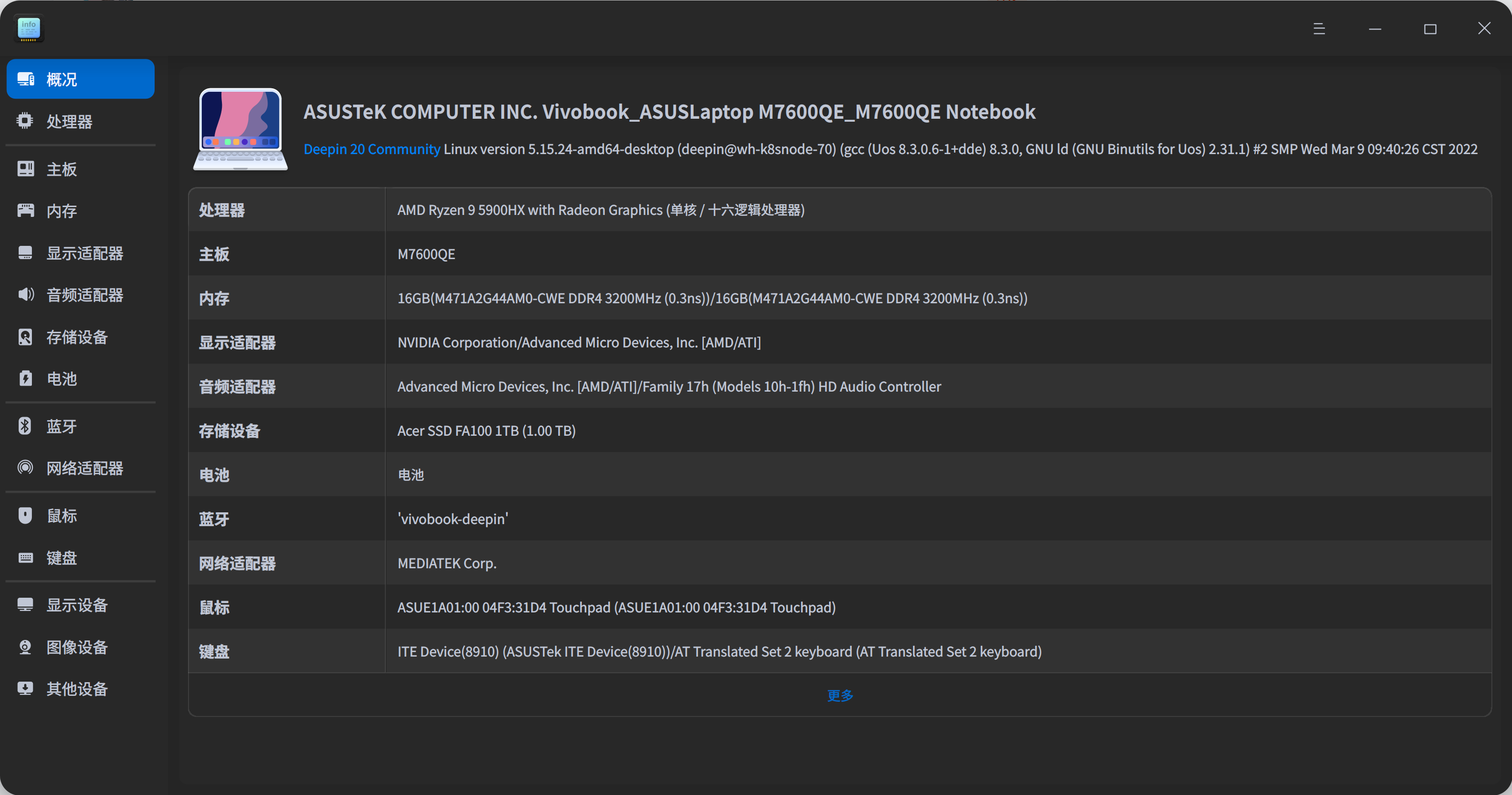Switch to the 显示设备 sidebar item
1512x795 pixels.
tap(77, 605)
